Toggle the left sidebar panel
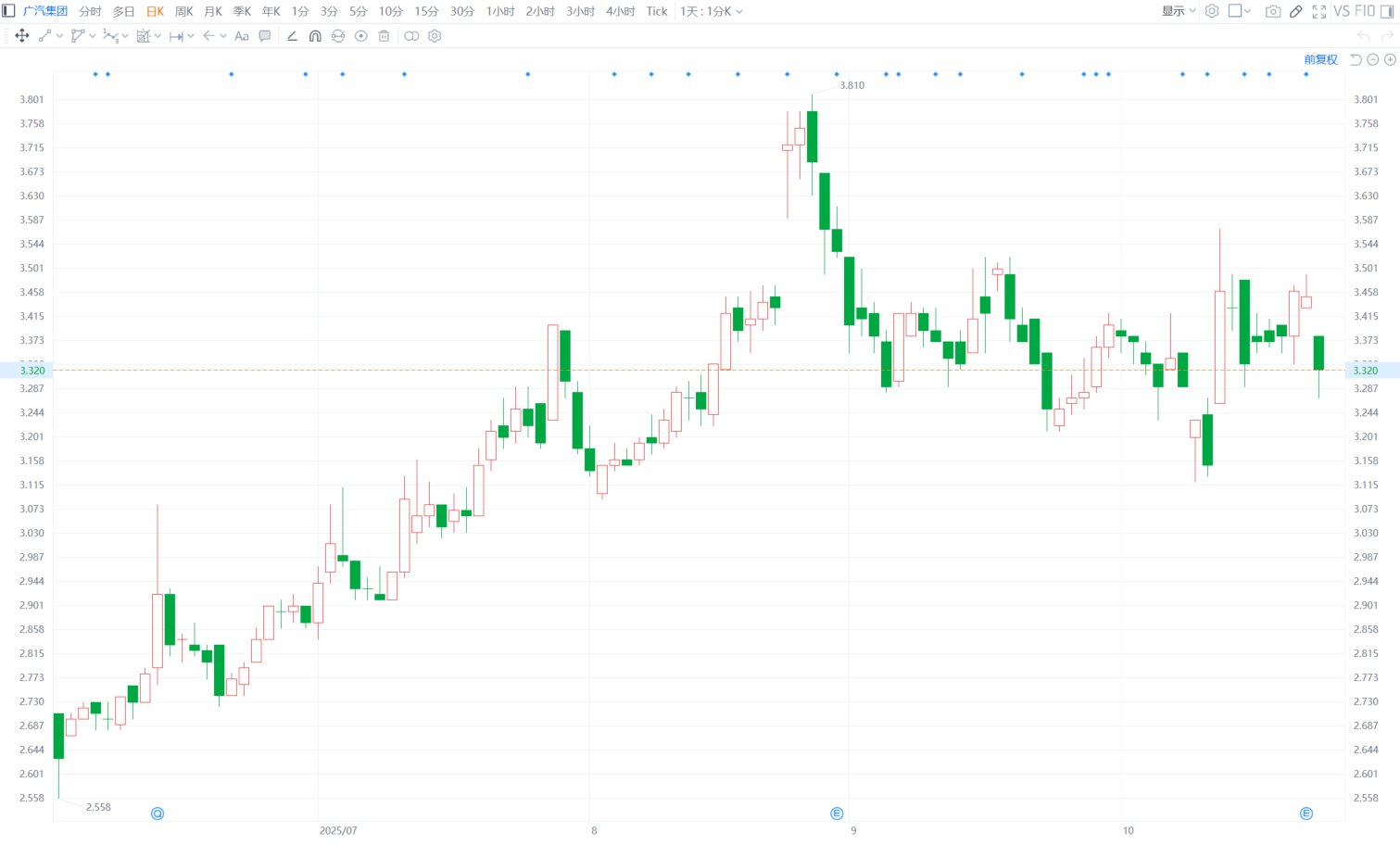1400x845 pixels. click(8, 11)
